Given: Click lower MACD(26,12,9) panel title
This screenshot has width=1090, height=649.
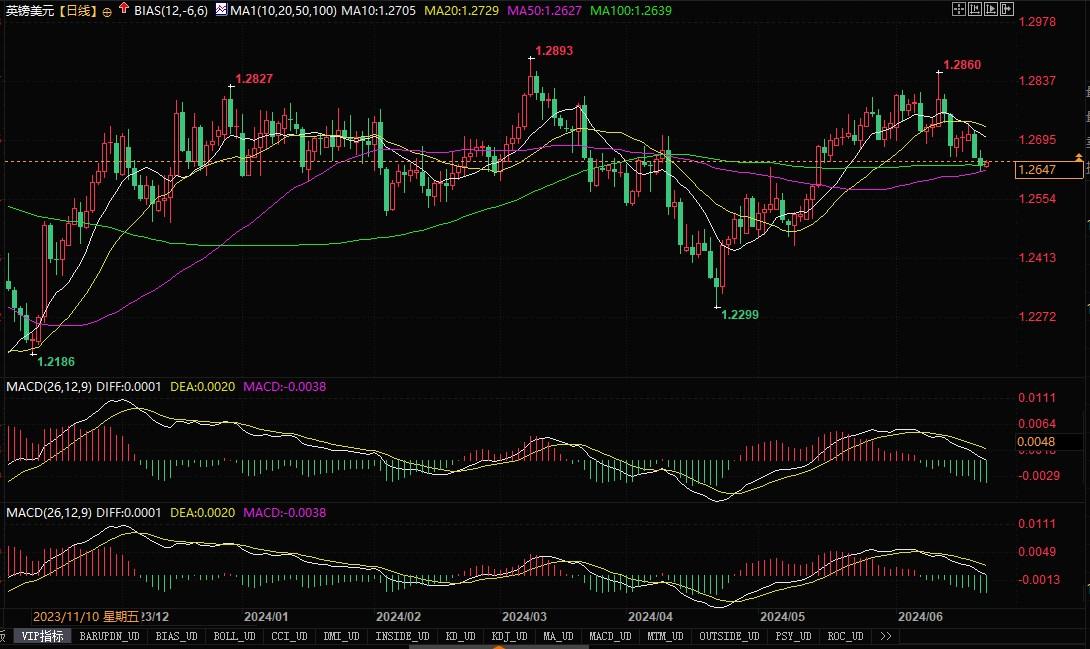Looking at the screenshot, I should 49,512.
